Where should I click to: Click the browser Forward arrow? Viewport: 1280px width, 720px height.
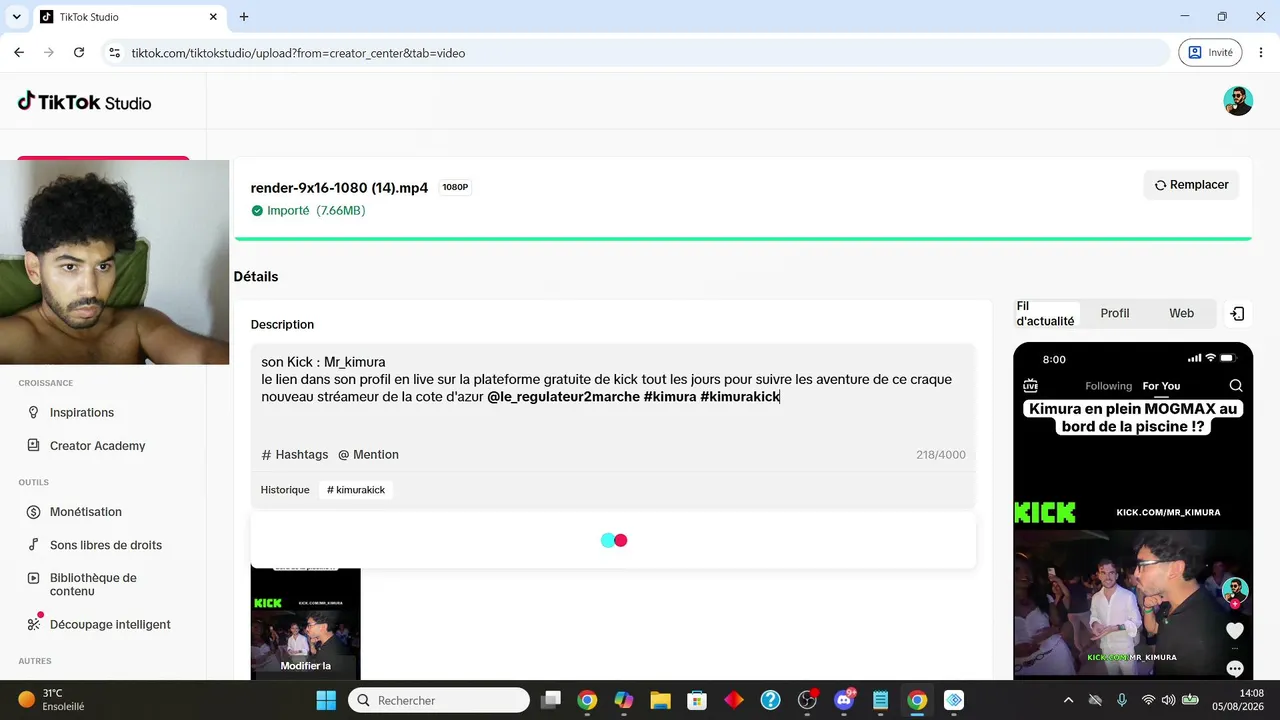pos(48,52)
